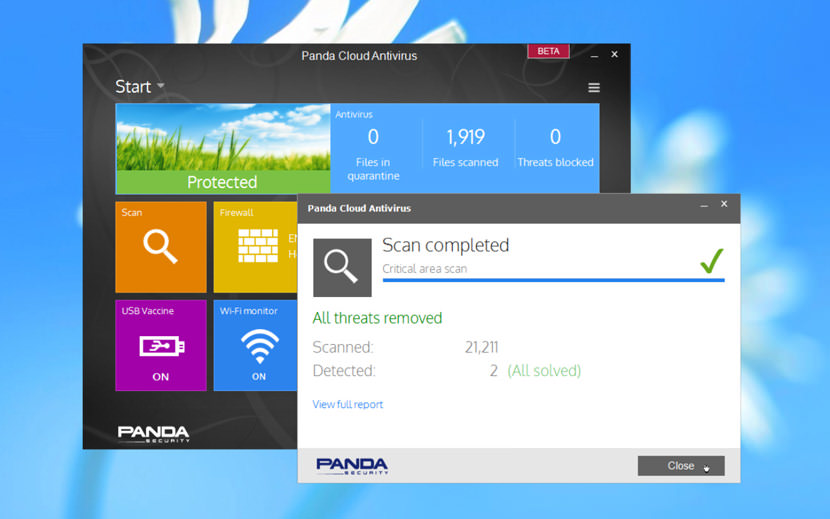Screen dimensions: 830x519
Task: Click the BETA badge
Action: pyautogui.click(x=548, y=51)
